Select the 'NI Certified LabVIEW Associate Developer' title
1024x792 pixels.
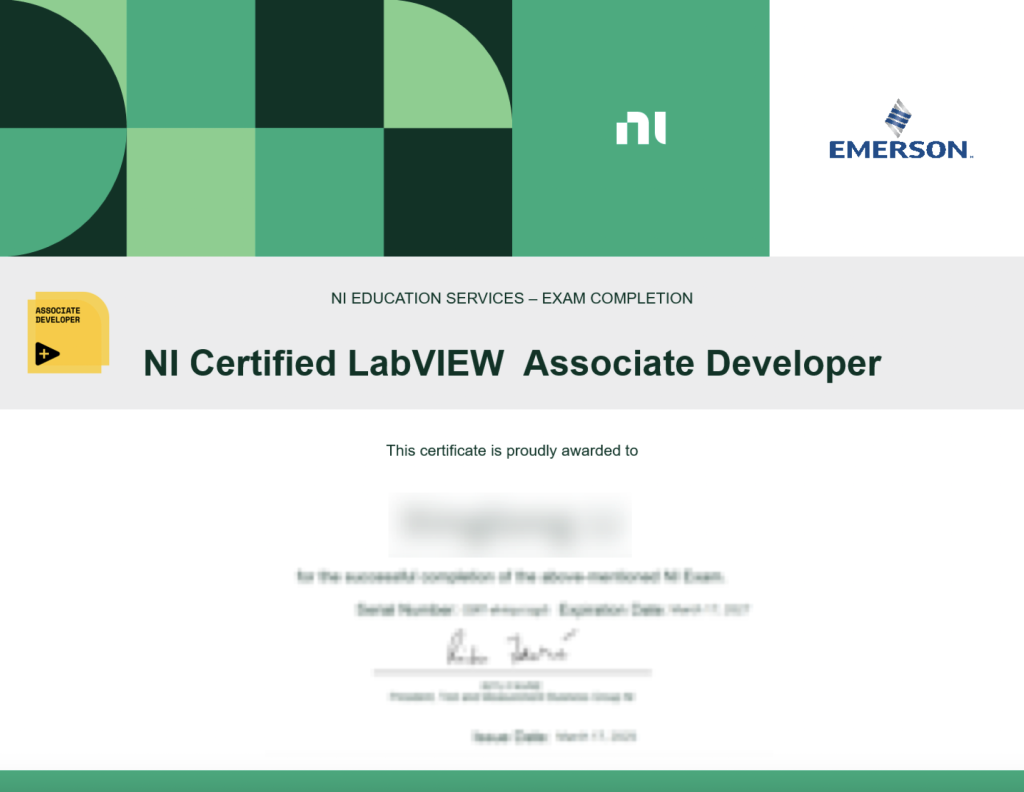[512, 363]
